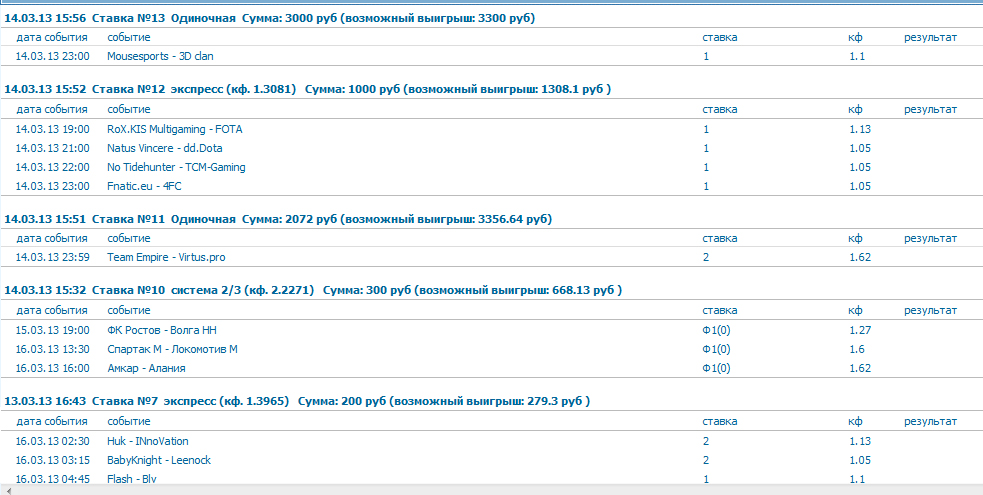Click date 14.03.13 22:00 in No Tidehunter row

coord(53,167)
